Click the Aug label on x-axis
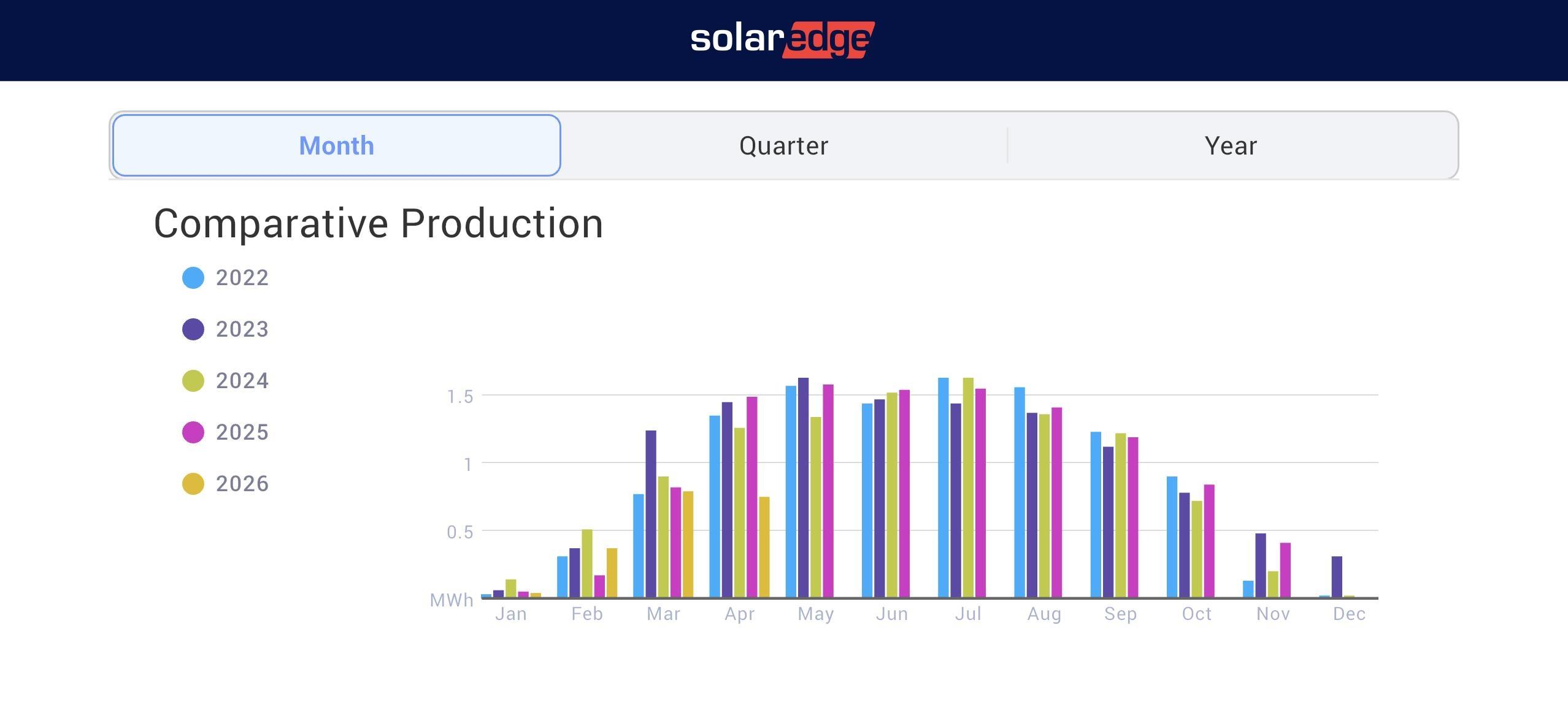The height and width of the screenshot is (723, 1568). [x=1044, y=614]
